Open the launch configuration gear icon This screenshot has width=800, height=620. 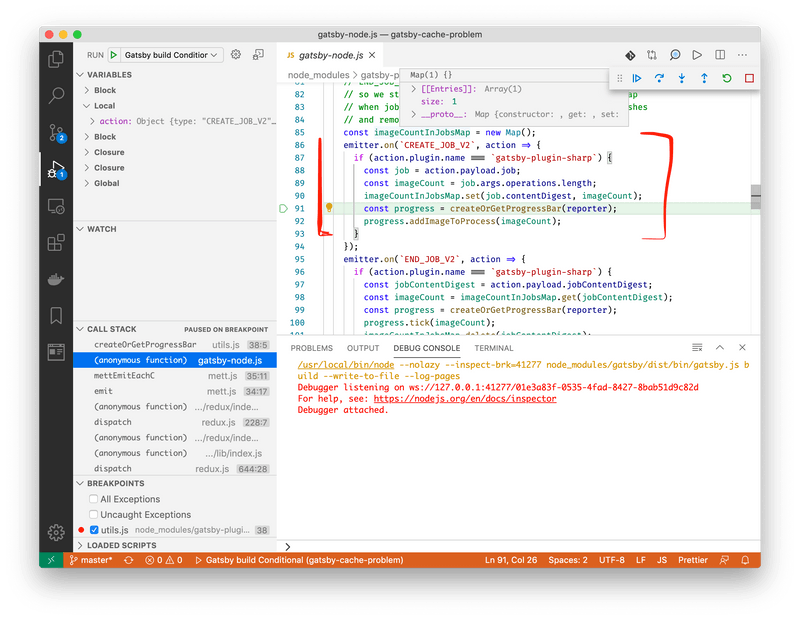point(236,55)
